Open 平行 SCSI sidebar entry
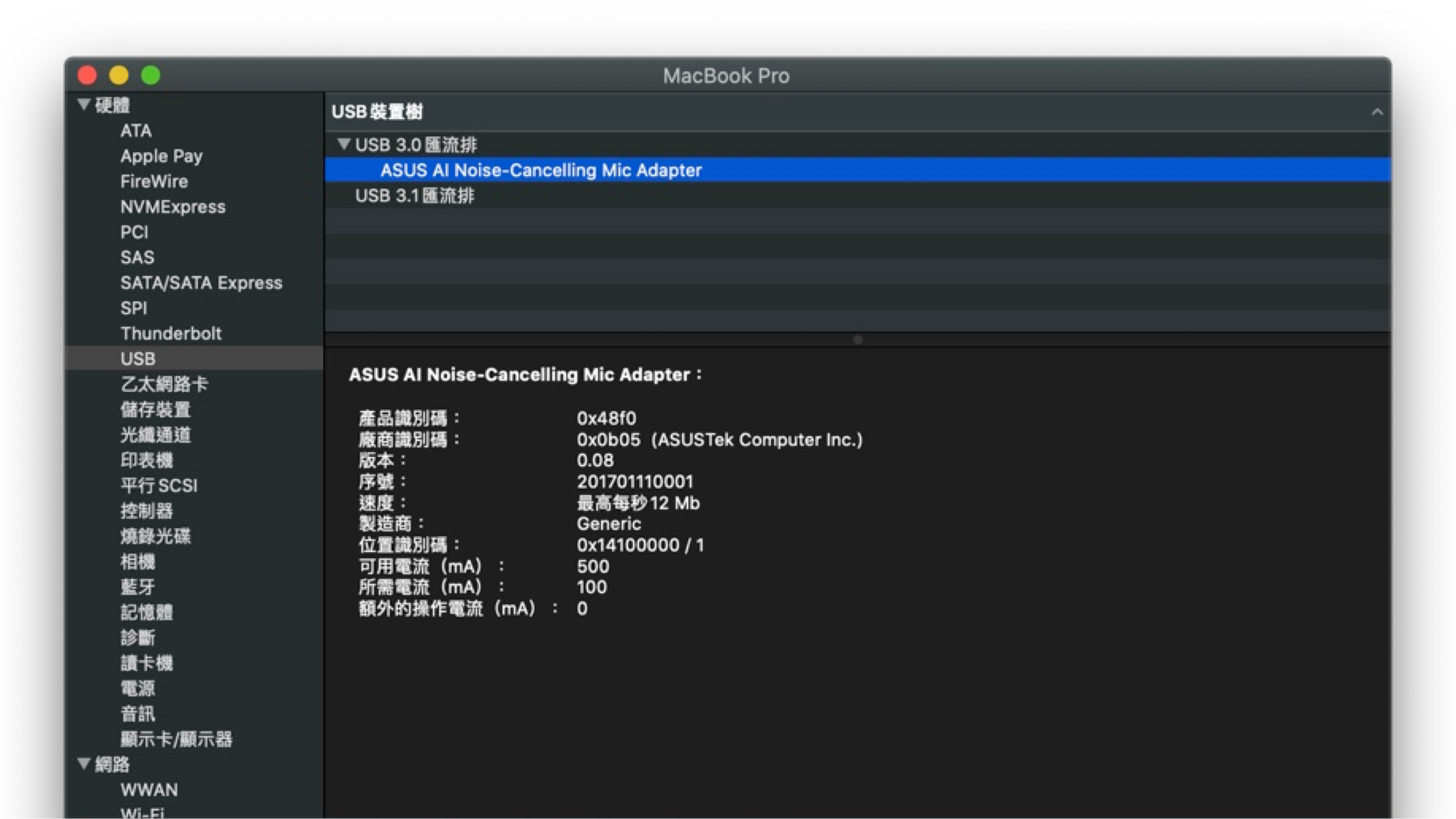The image size is (1456, 819). point(159,485)
